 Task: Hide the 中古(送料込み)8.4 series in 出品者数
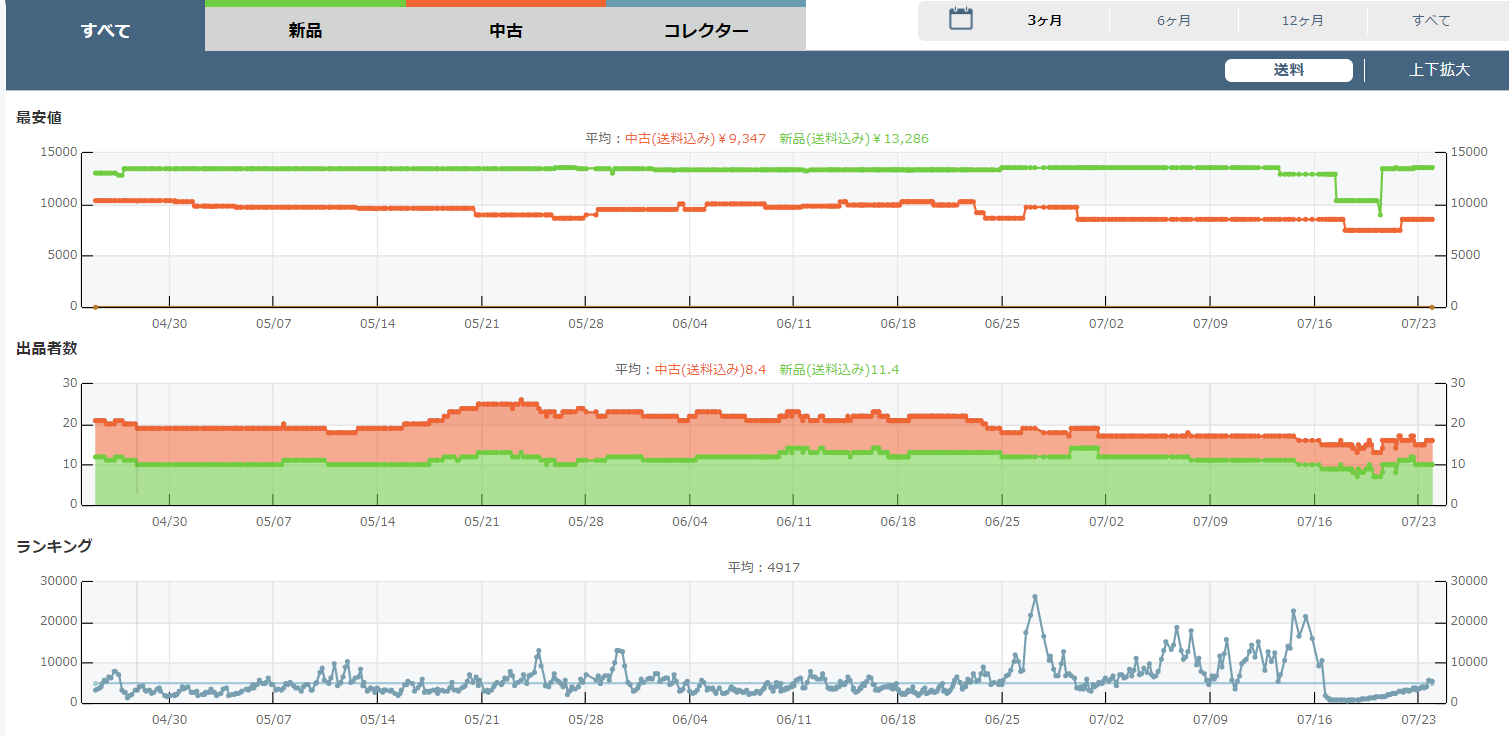[710, 370]
